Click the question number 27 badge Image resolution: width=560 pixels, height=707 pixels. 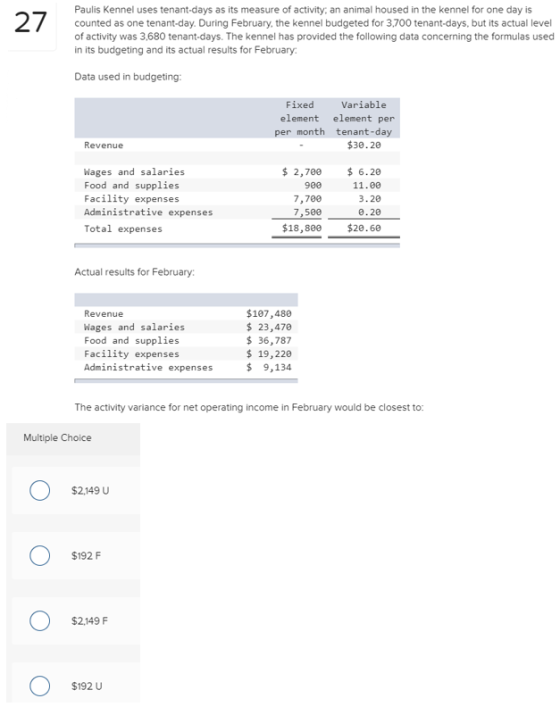click(30, 23)
